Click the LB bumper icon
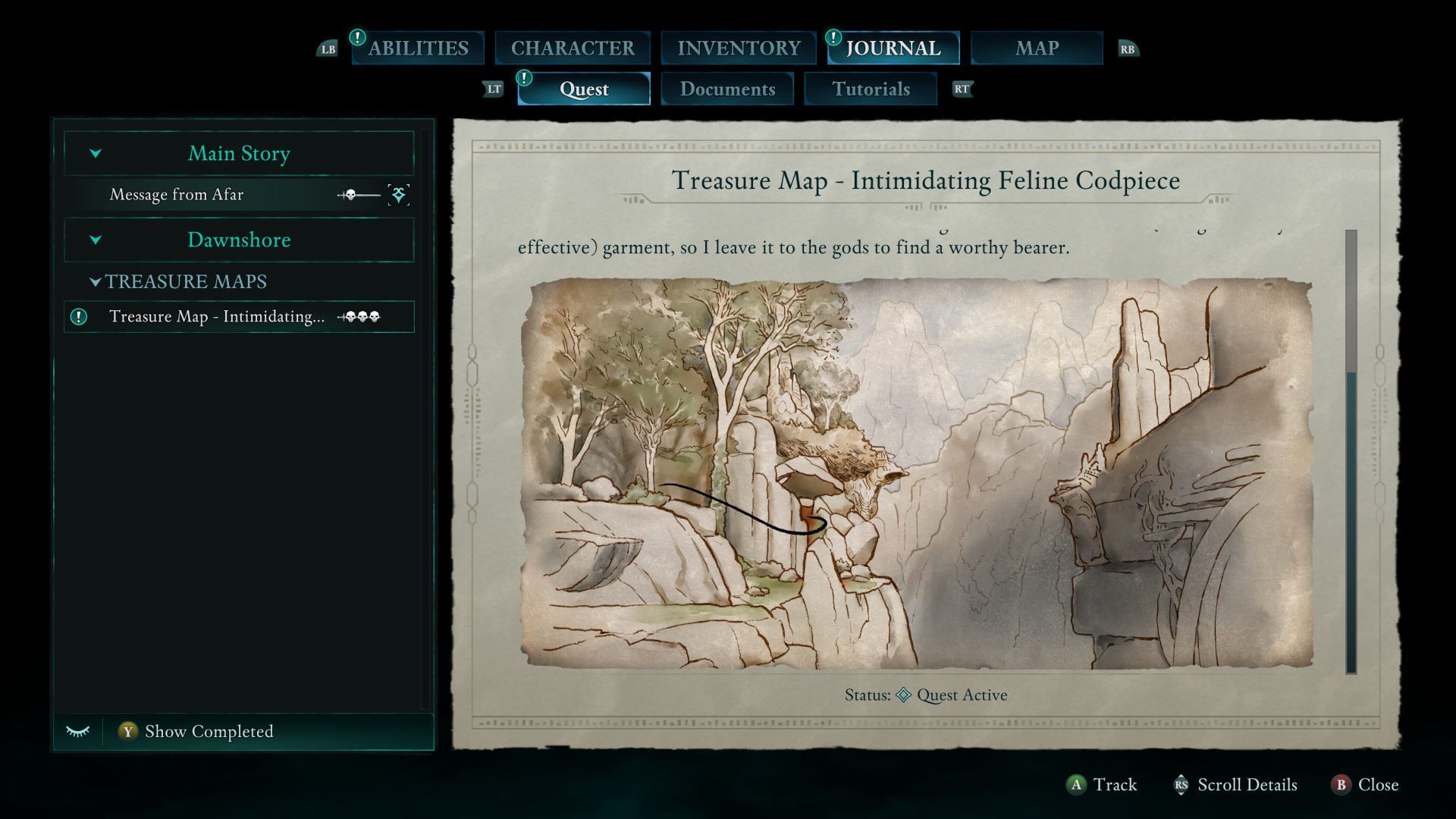1456x819 pixels. (328, 49)
